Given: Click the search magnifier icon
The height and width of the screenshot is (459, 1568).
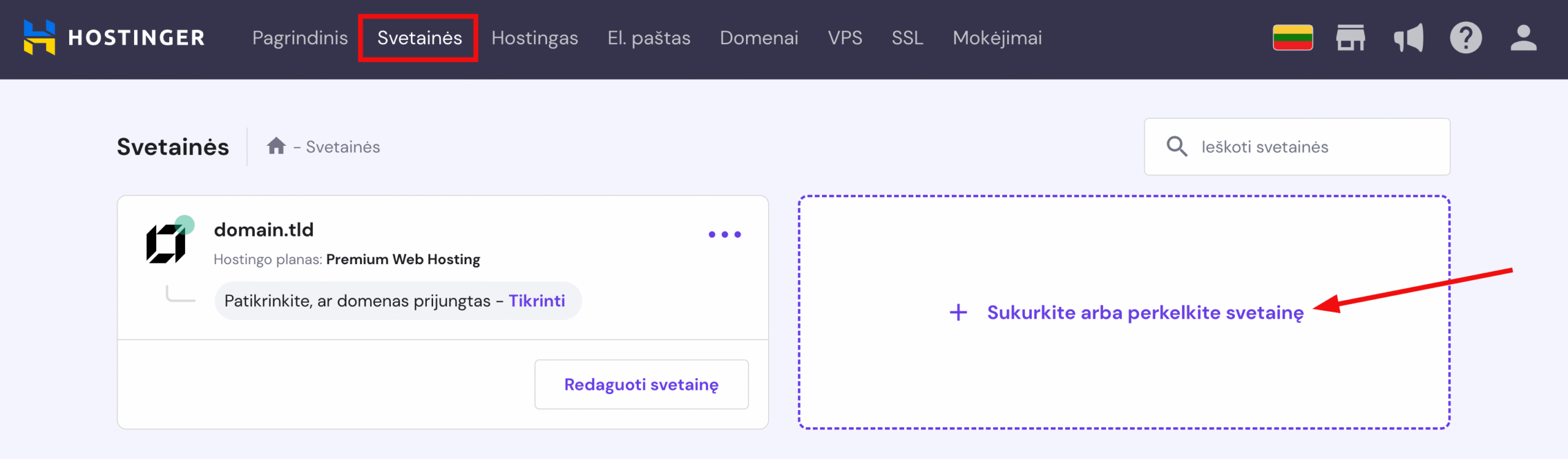Looking at the screenshot, I should point(1177,146).
